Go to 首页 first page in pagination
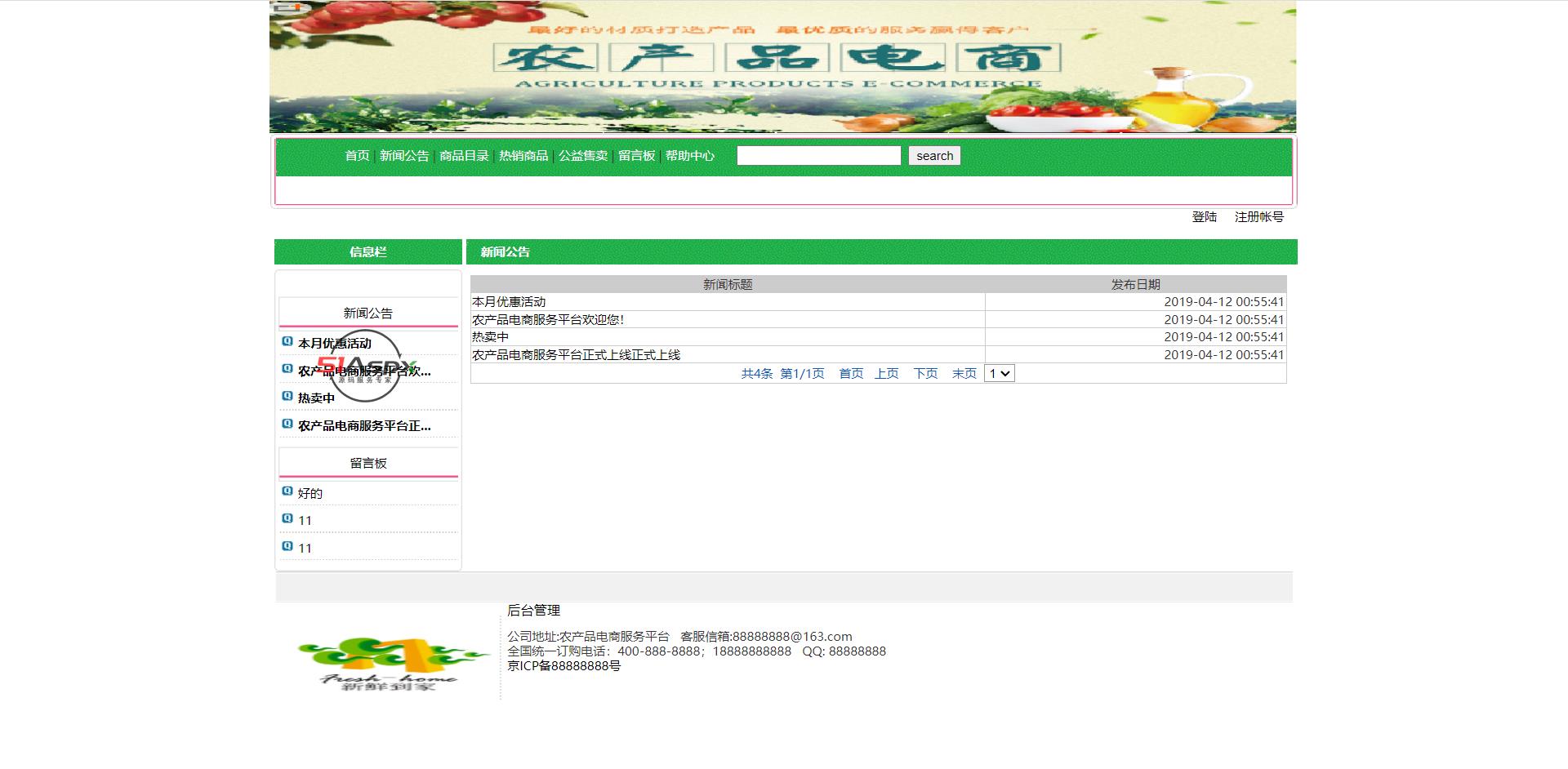 tap(851, 374)
